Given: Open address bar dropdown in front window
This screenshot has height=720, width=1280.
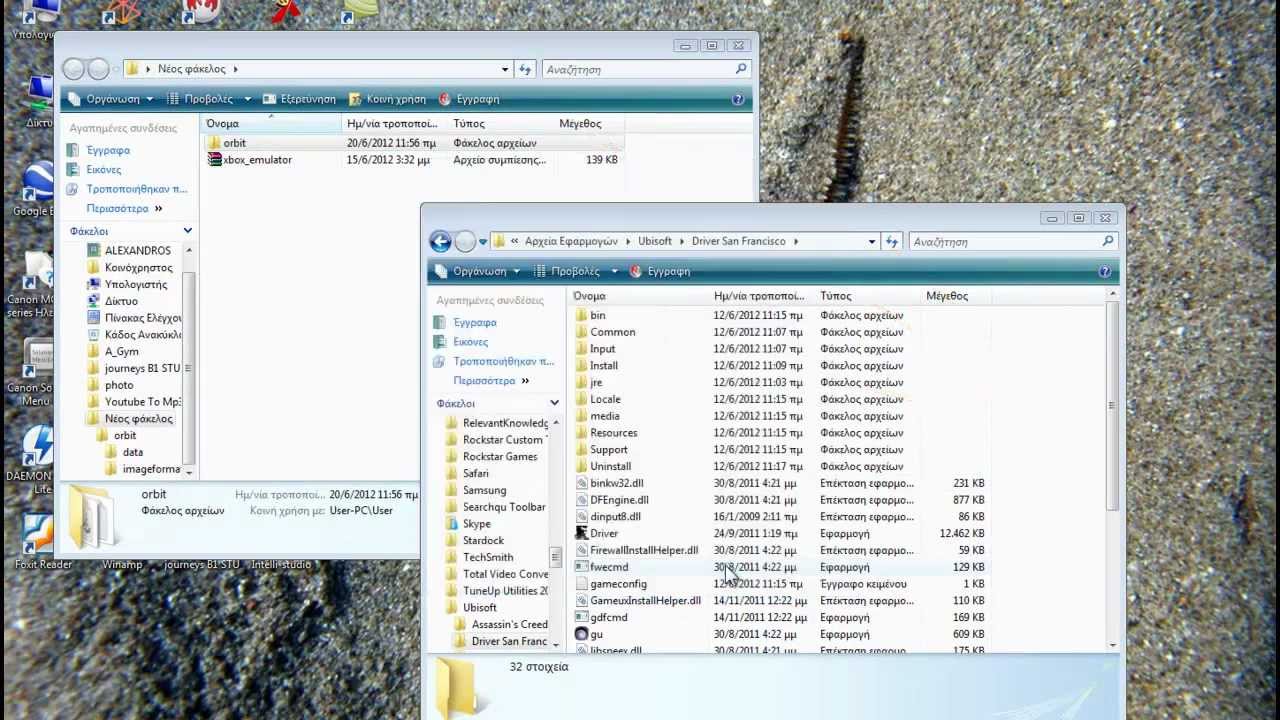Looking at the screenshot, I should [872, 241].
